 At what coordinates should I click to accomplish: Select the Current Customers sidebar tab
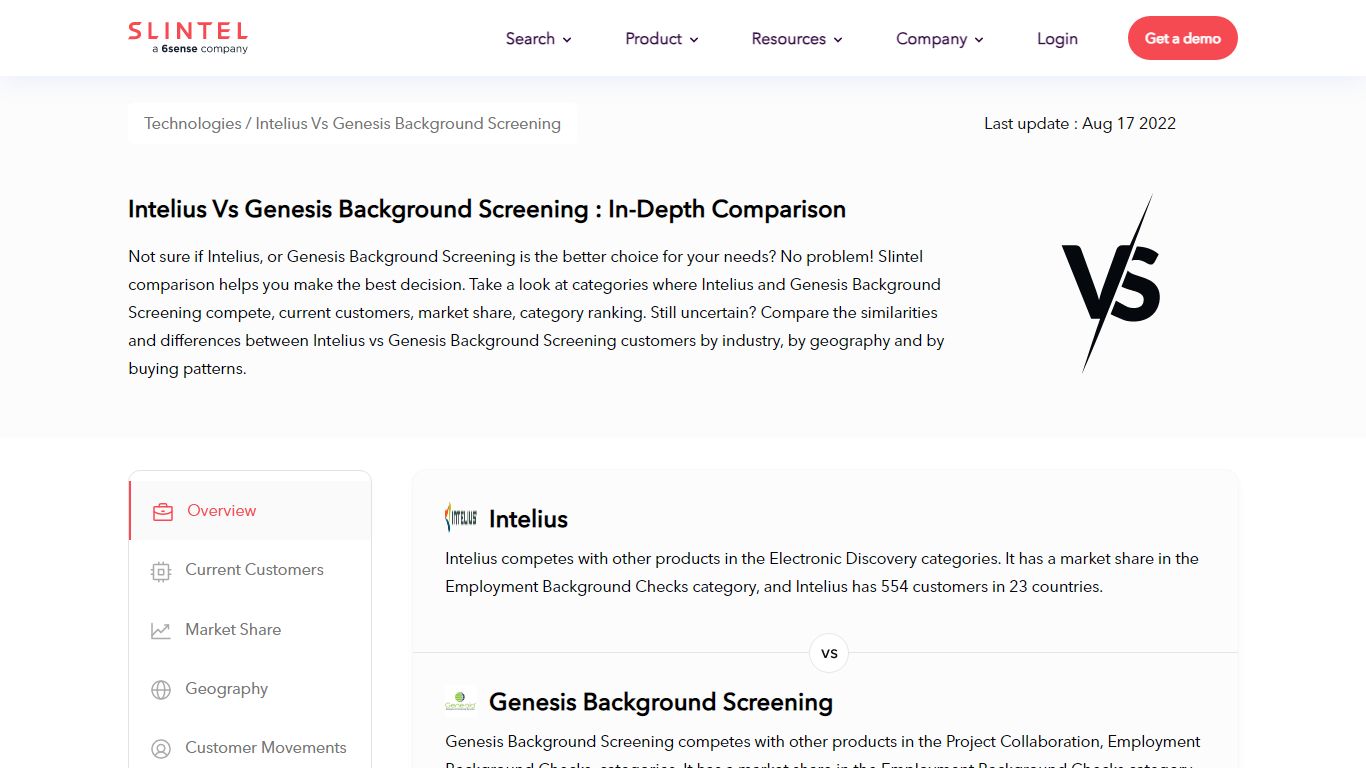coord(250,570)
